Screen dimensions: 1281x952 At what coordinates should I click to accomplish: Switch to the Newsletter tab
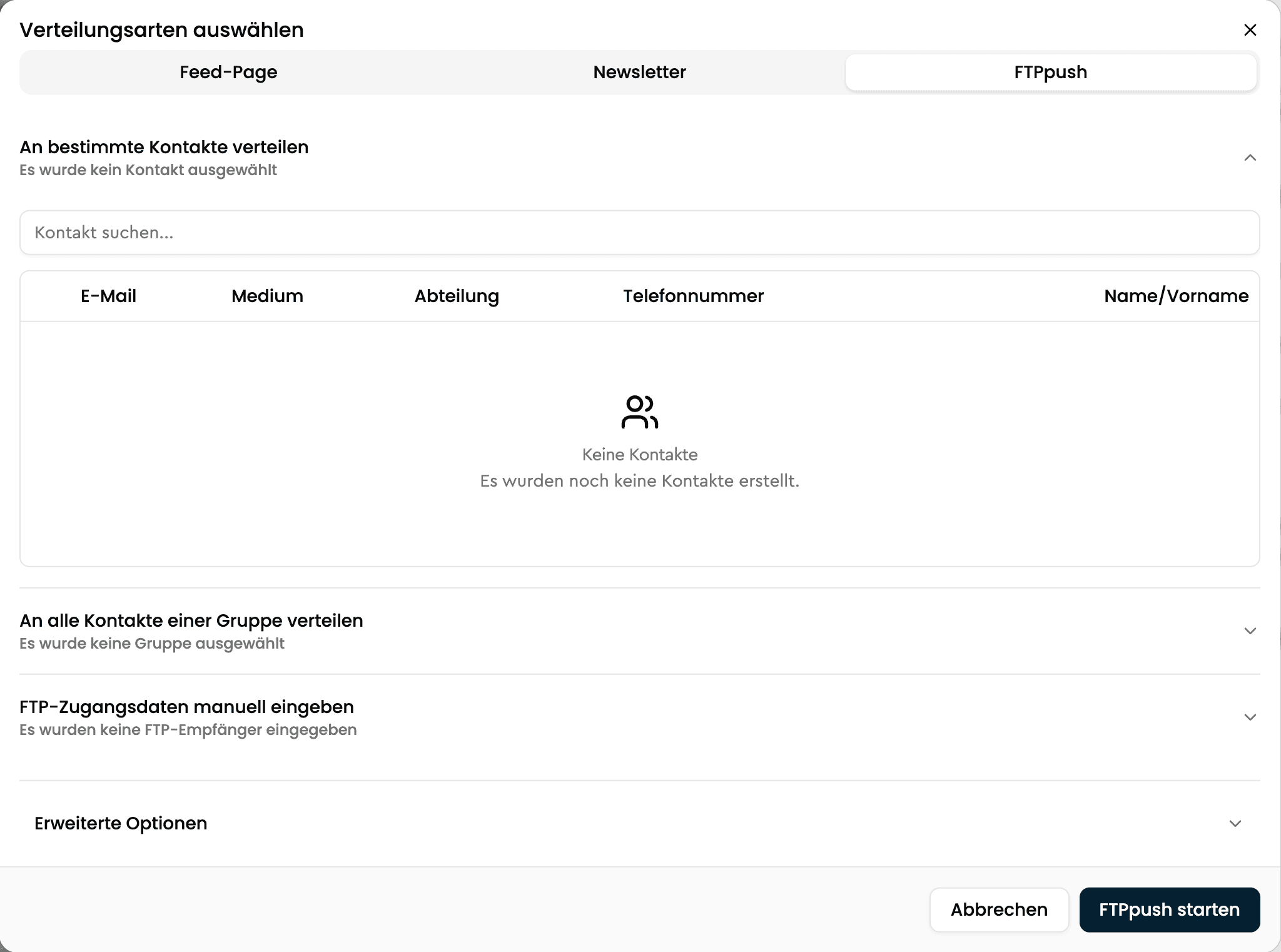pyautogui.click(x=639, y=72)
